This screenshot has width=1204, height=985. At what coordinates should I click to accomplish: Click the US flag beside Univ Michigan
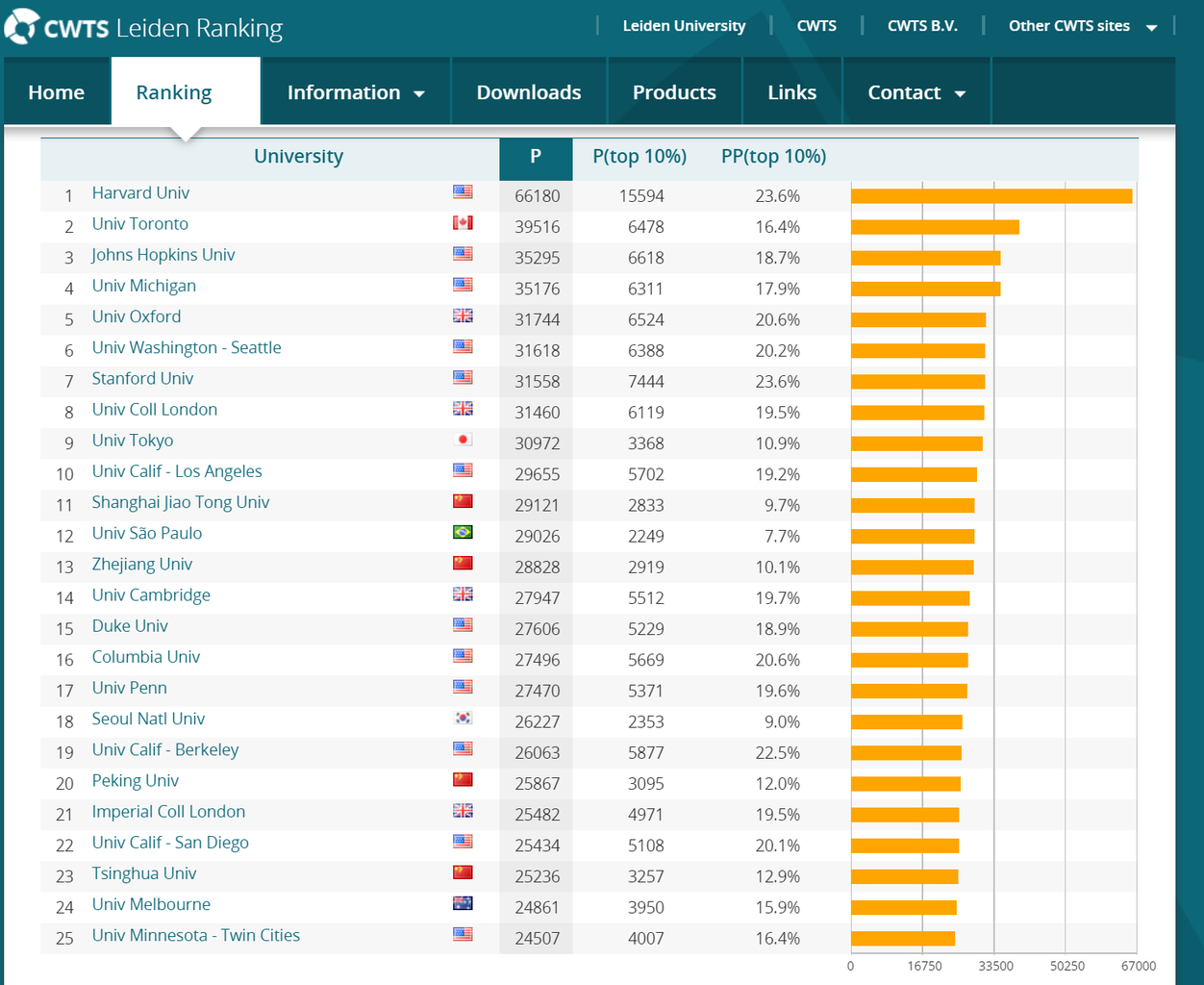pos(463,285)
